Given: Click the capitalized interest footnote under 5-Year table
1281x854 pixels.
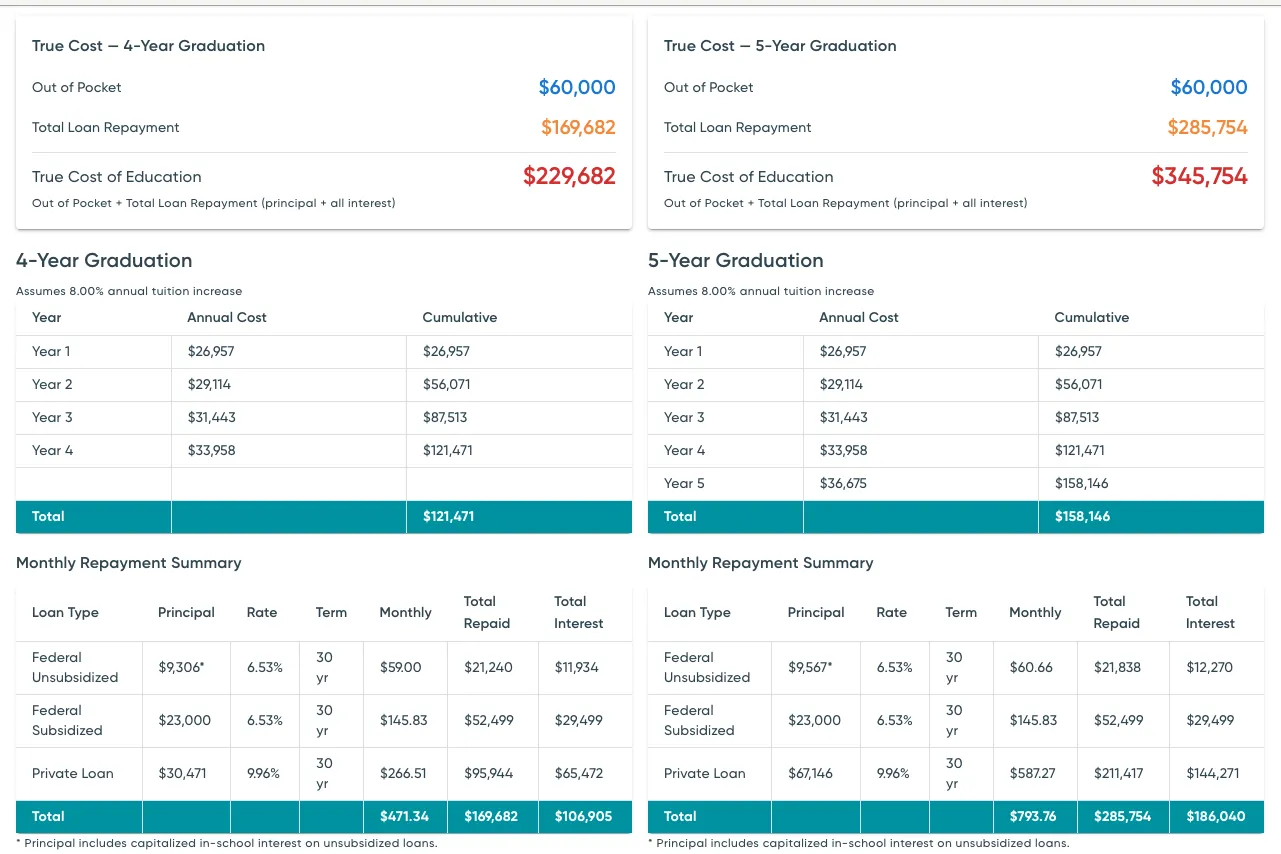Looking at the screenshot, I should point(859,843).
